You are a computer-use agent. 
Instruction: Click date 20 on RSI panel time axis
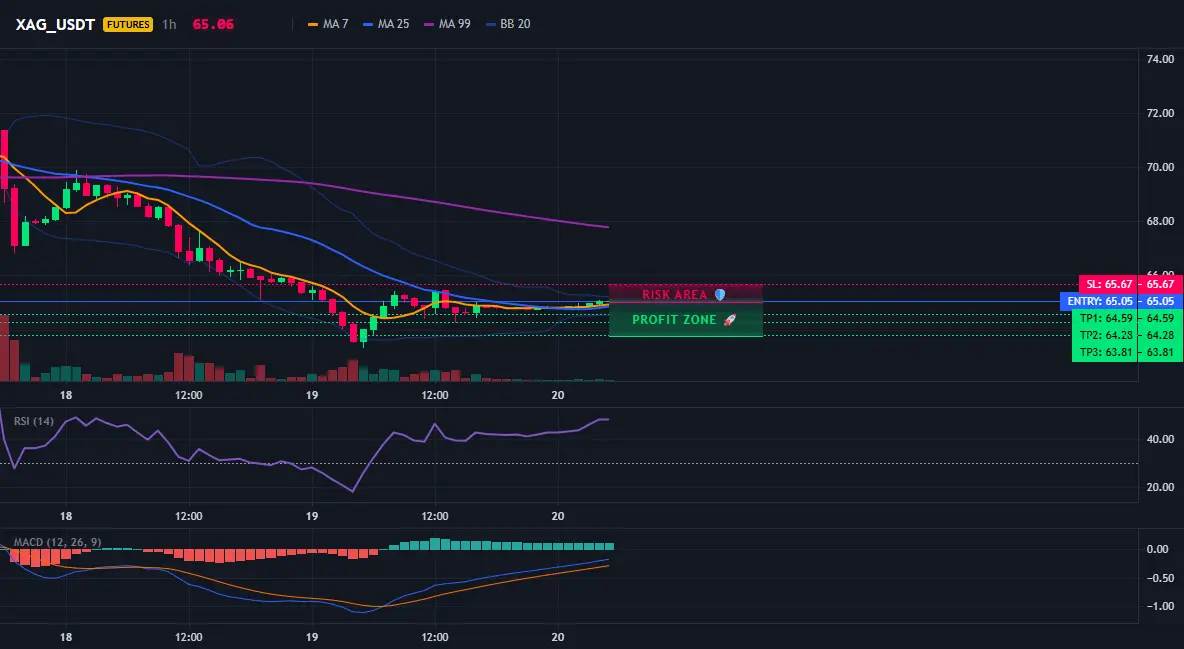pyautogui.click(x=558, y=516)
